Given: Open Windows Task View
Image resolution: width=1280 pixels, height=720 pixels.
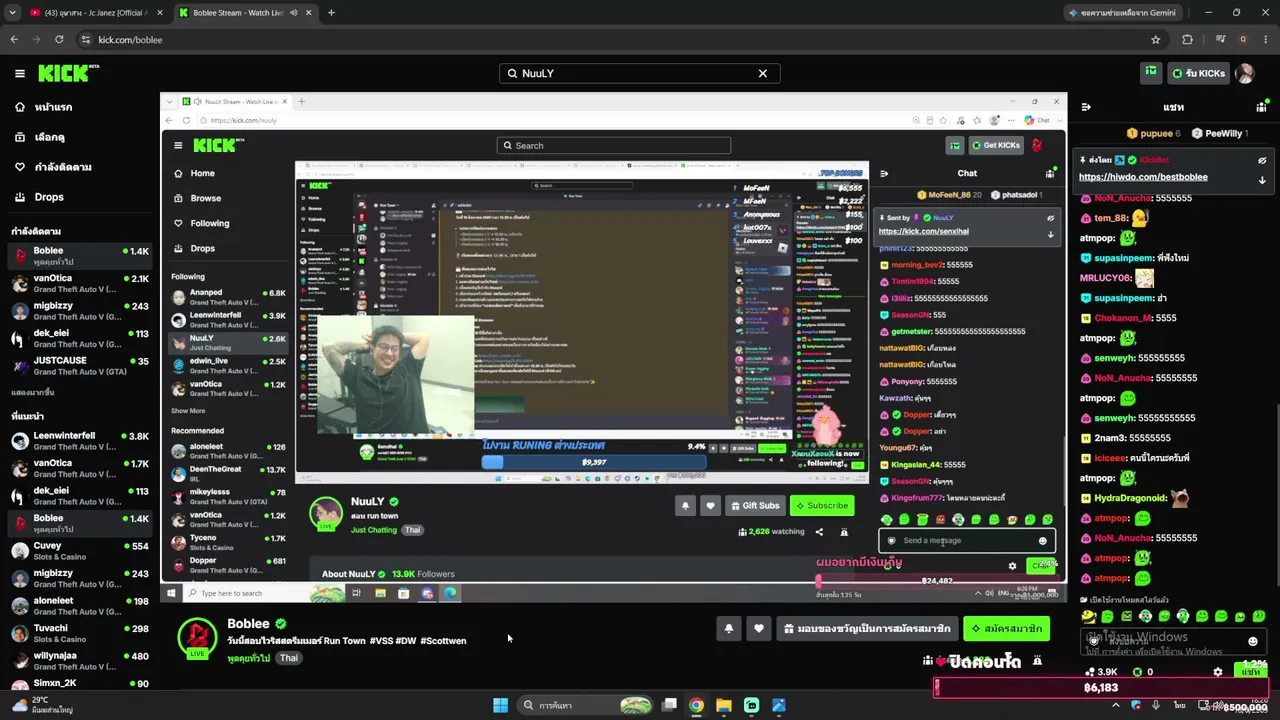Looking at the screenshot, I should click(669, 705).
